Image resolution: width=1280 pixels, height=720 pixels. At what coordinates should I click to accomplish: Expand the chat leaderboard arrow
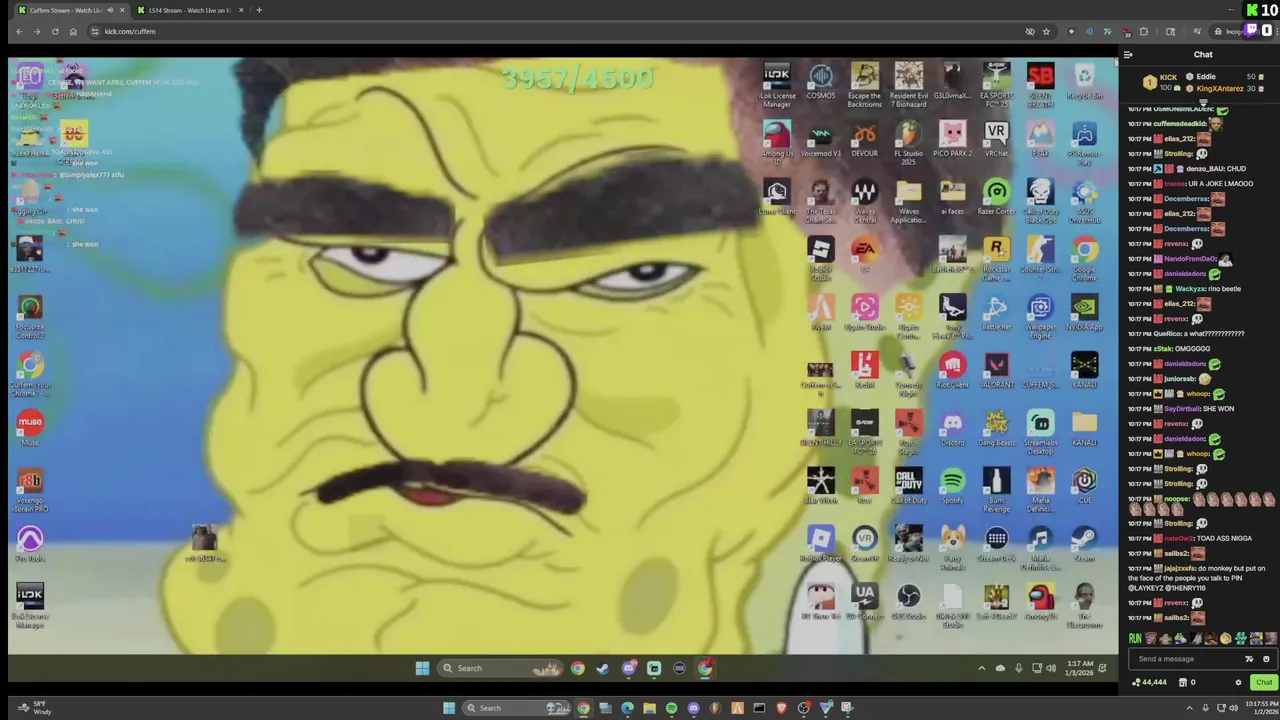(x=1203, y=101)
